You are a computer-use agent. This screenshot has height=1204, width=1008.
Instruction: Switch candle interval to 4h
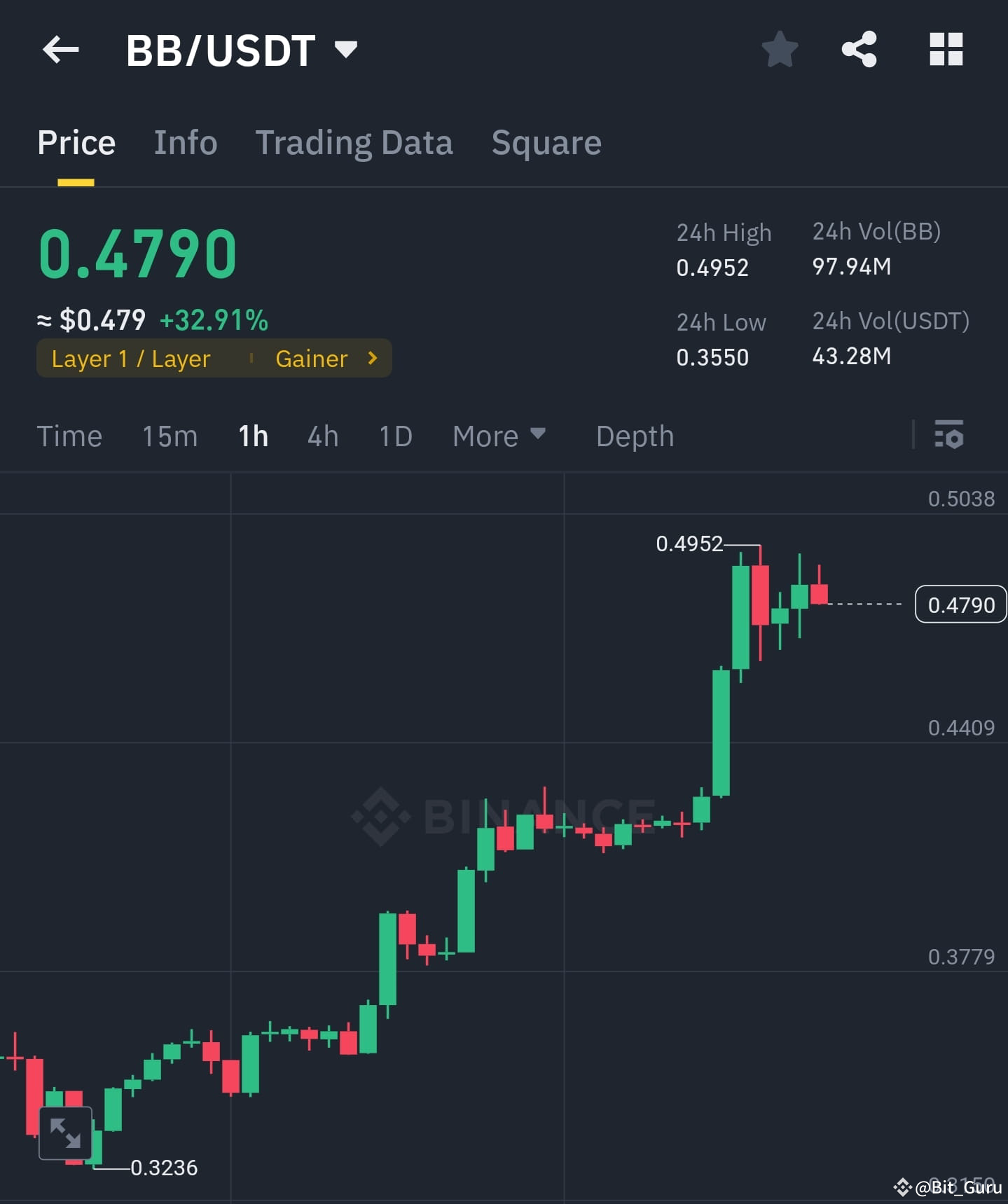[322, 436]
